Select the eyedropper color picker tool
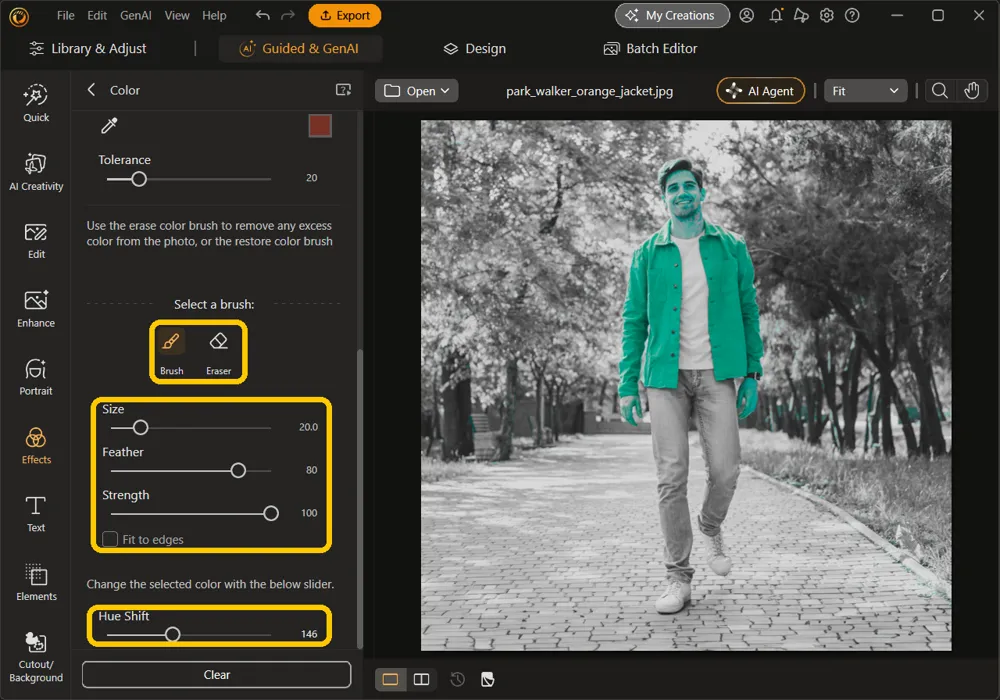 [x=109, y=126]
